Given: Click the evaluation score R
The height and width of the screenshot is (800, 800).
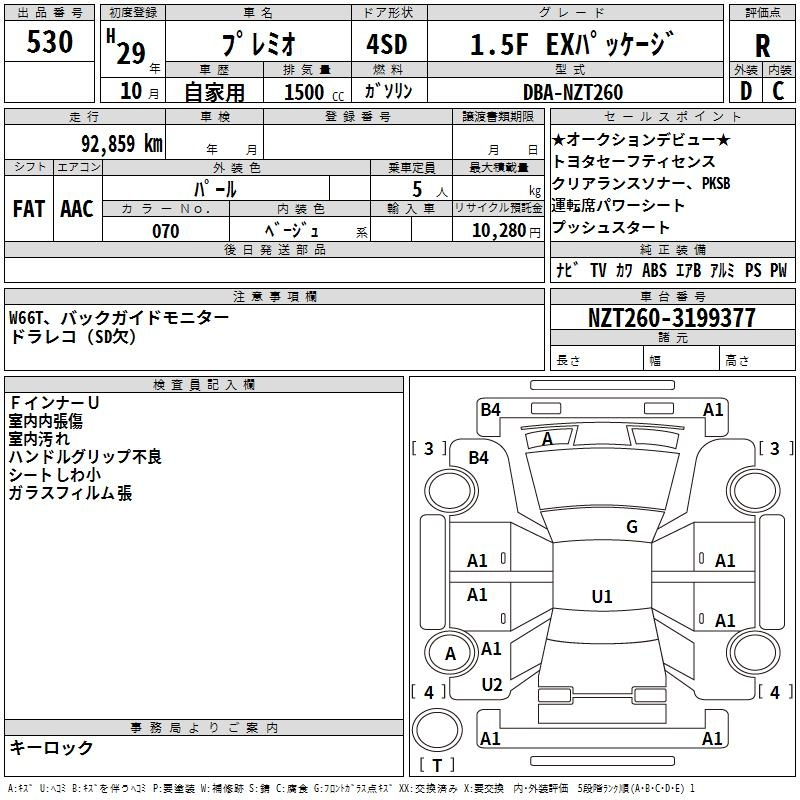Looking at the screenshot, I should (x=763, y=46).
